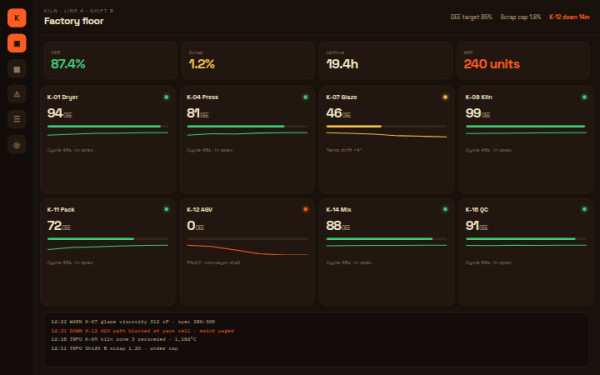600x375 pixels.
Task: Select the 'K-07 Glaze' card title
Action: (341, 97)
